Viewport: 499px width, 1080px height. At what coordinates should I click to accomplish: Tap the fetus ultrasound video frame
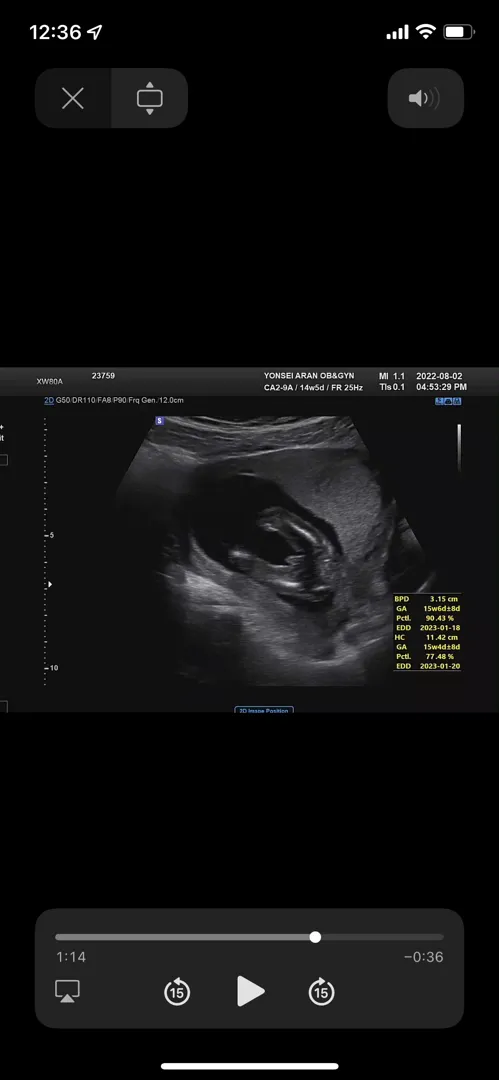[x=250, y=540]
